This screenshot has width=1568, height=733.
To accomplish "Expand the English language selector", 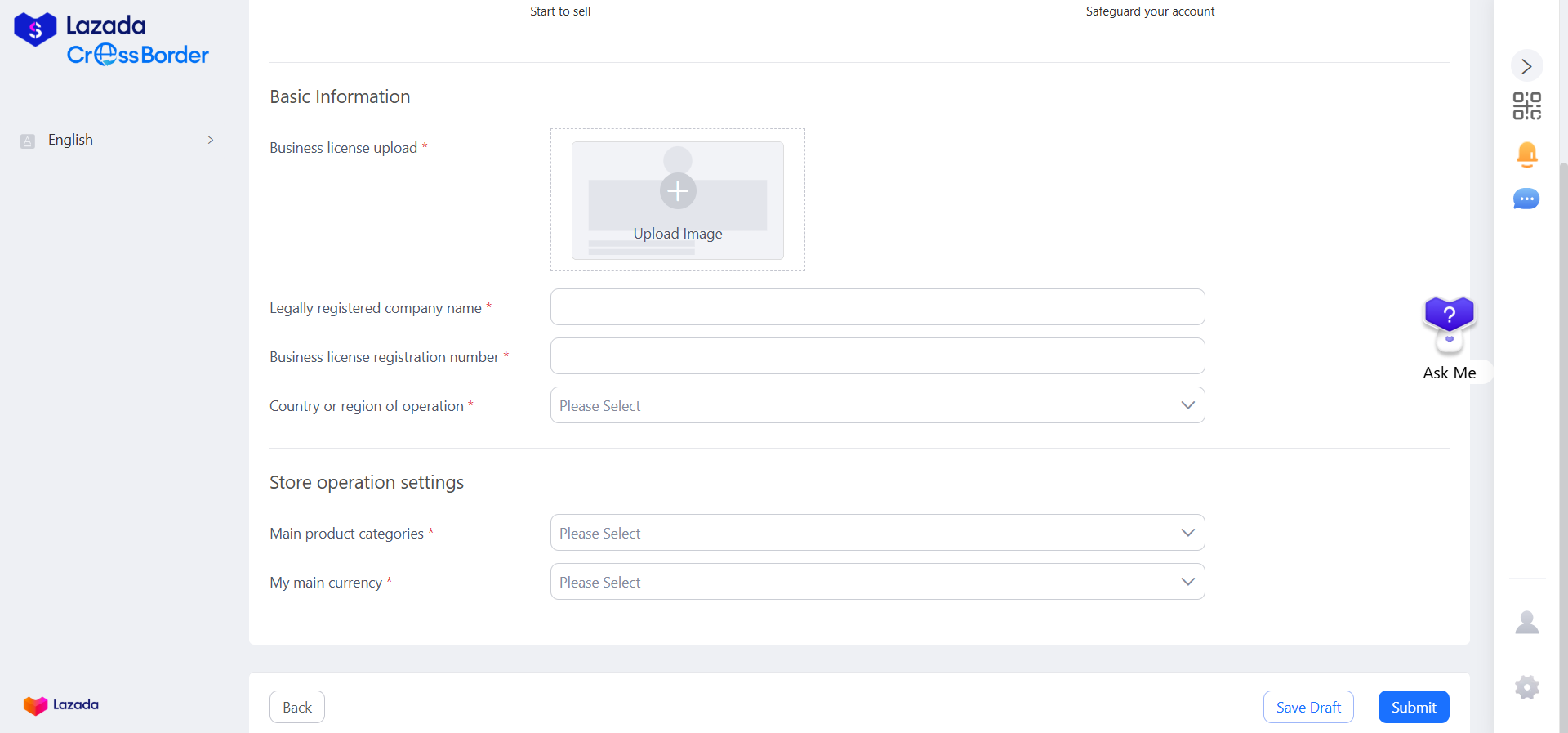I will [118, 140].
